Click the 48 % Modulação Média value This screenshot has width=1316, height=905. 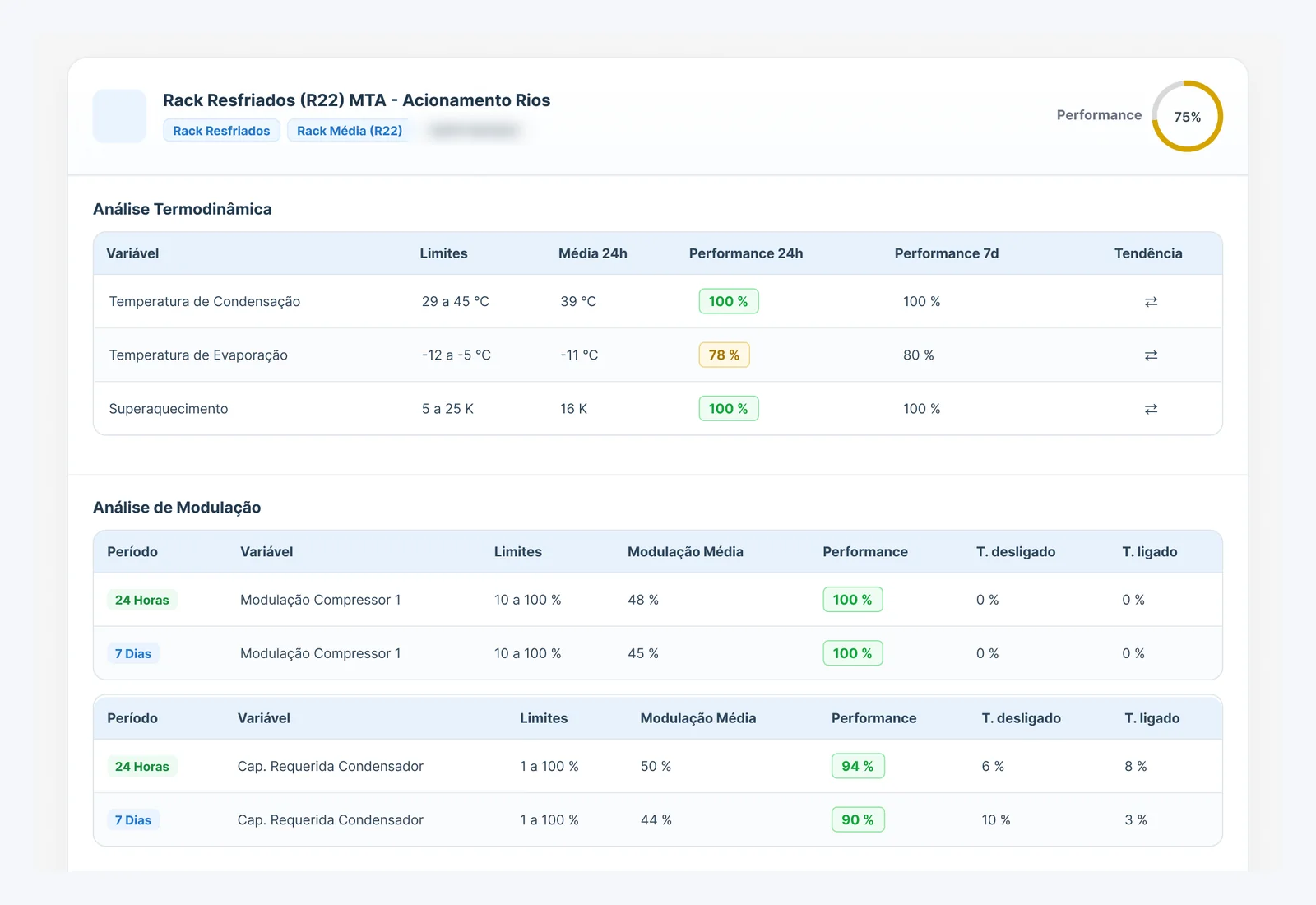click(x=643, y=600)
